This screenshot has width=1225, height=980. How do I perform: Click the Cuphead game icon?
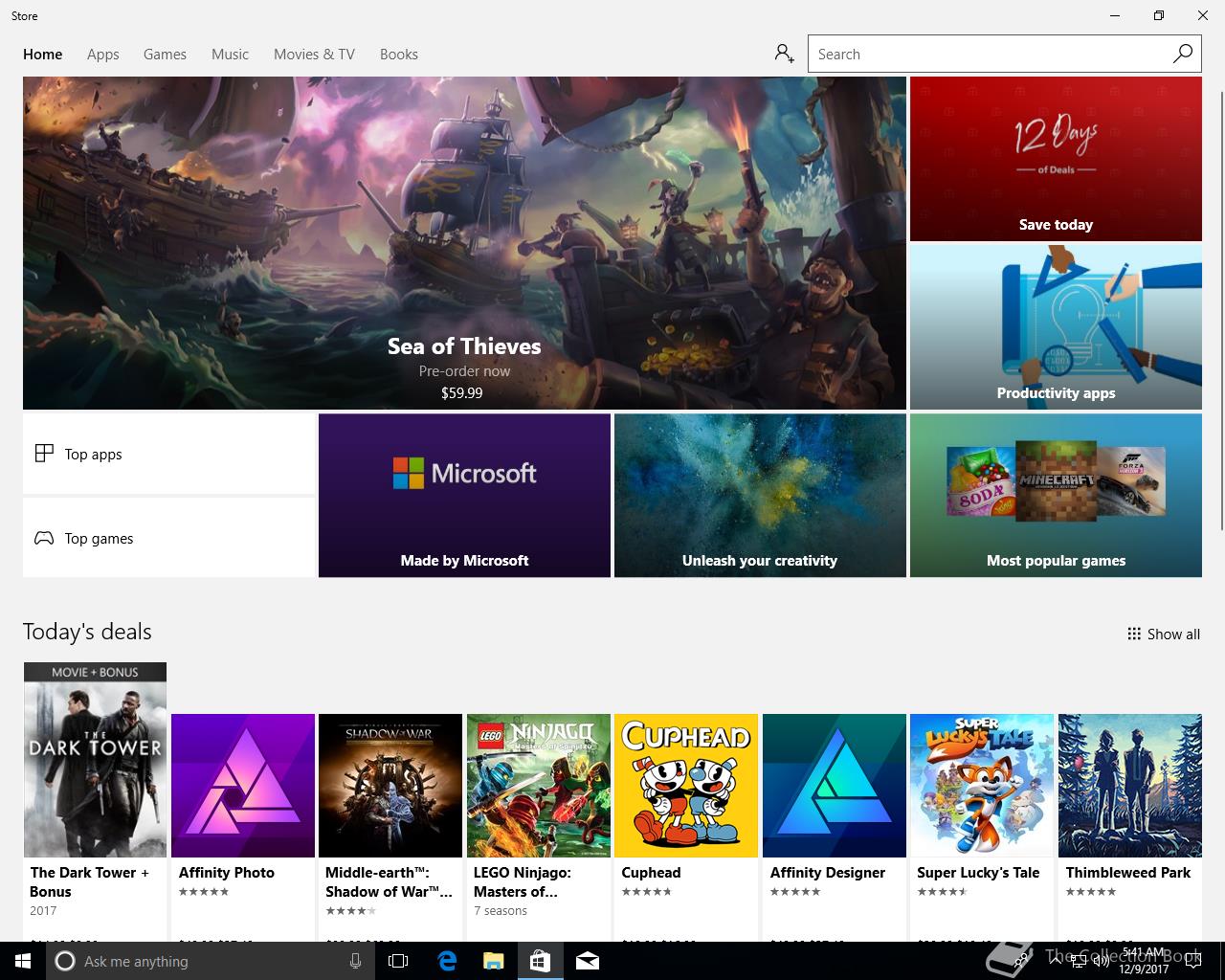coord(686,786)
